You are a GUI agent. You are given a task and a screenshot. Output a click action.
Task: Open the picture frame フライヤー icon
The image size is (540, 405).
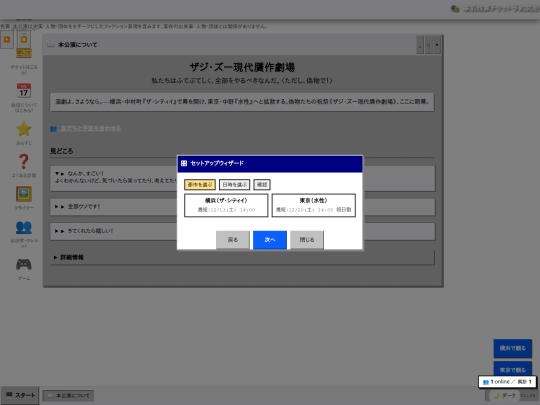tap(24, 194)
